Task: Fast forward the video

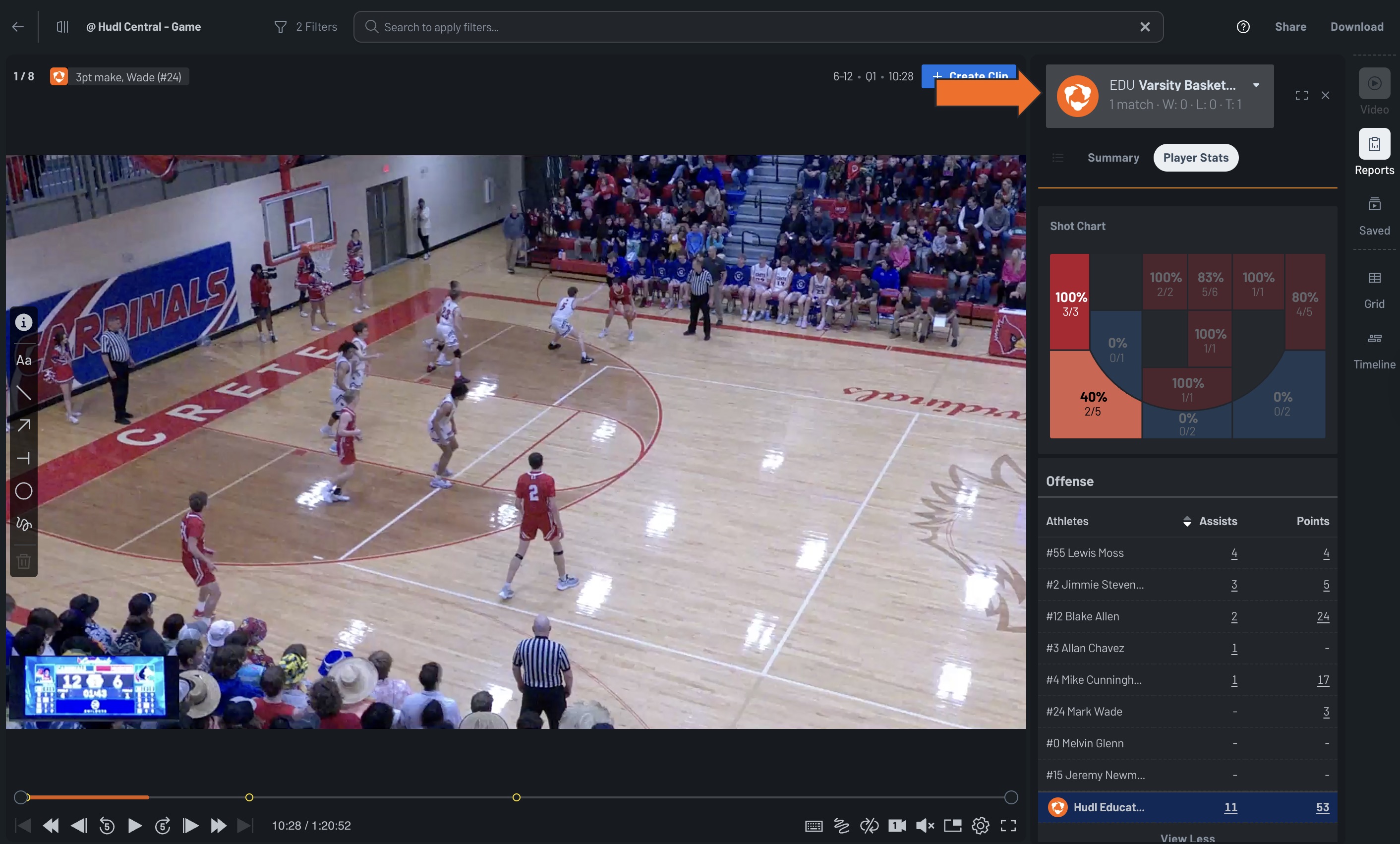Action: pos(218,825)
